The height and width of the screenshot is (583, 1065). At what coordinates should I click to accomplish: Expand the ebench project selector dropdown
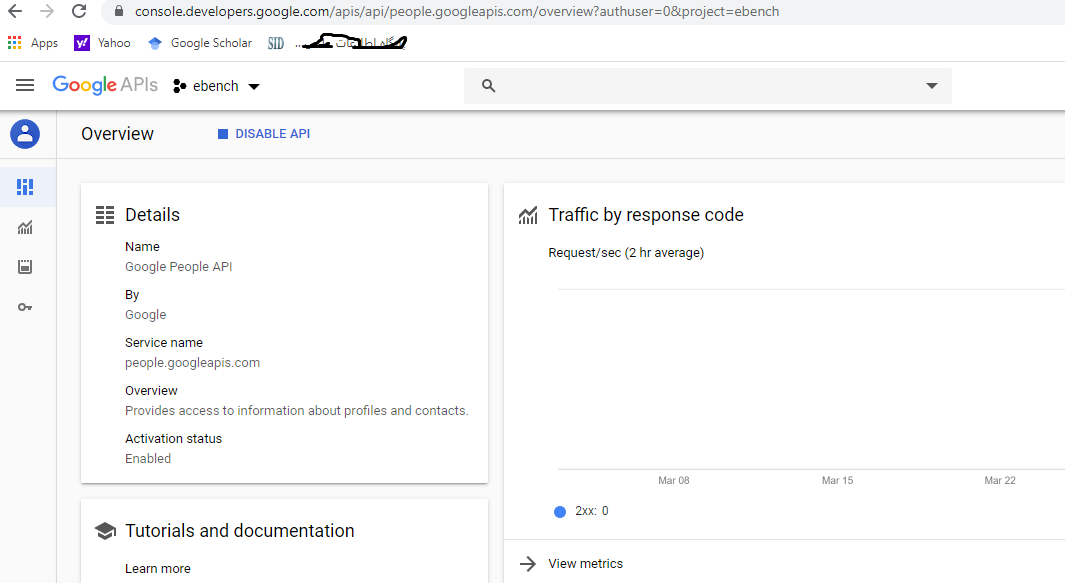[x=254, y=86]
